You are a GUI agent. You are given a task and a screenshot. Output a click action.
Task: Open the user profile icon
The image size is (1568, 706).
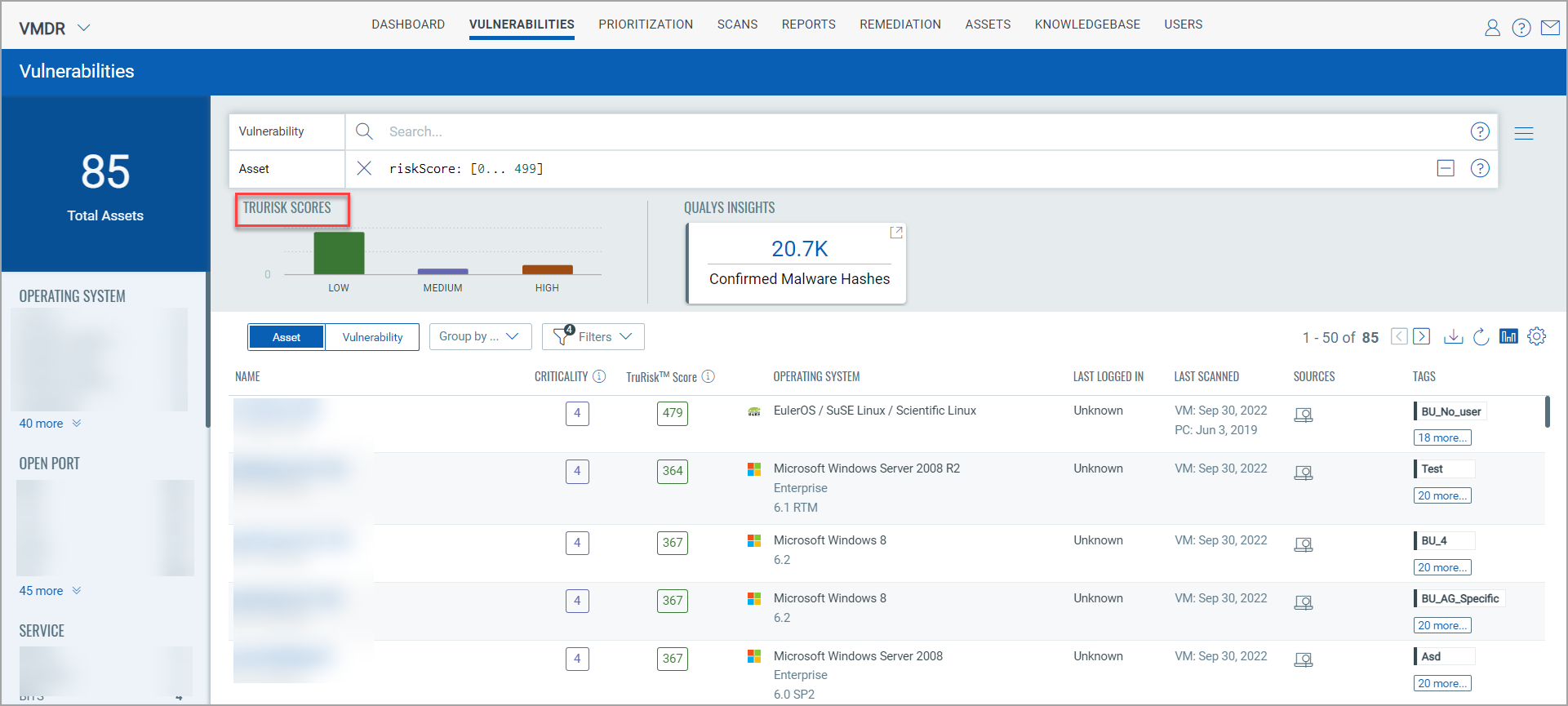tap(1492, 29)
